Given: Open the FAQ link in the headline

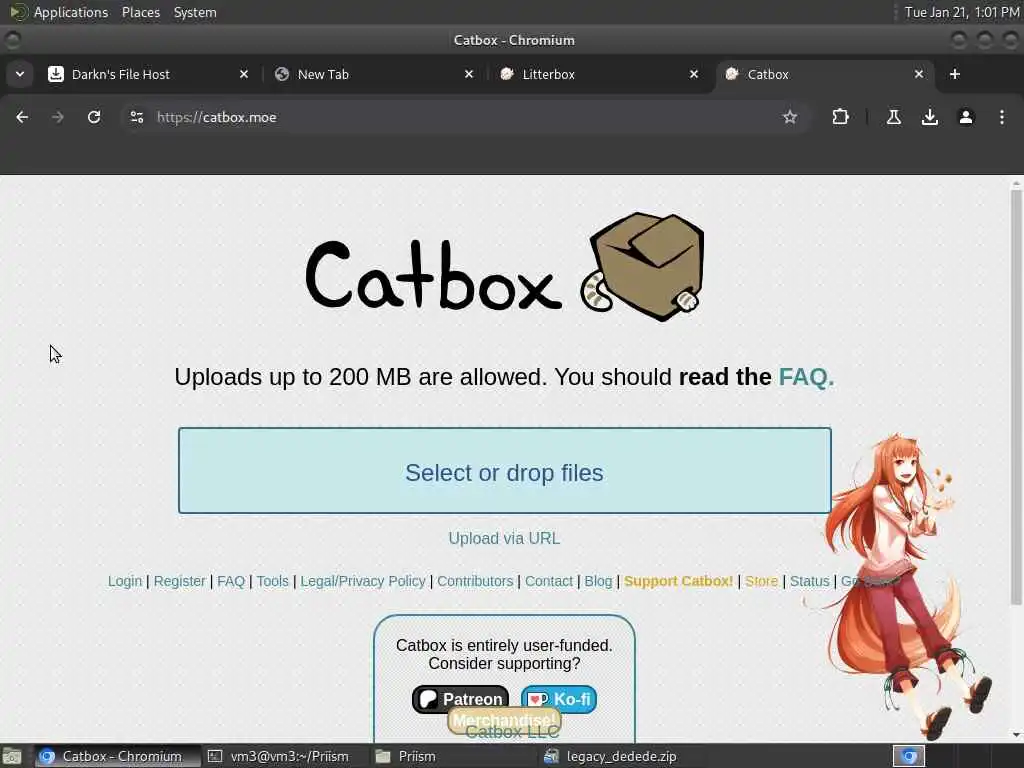Looking at the screenshot, I should pyautogui.click(x=806, y=377).
